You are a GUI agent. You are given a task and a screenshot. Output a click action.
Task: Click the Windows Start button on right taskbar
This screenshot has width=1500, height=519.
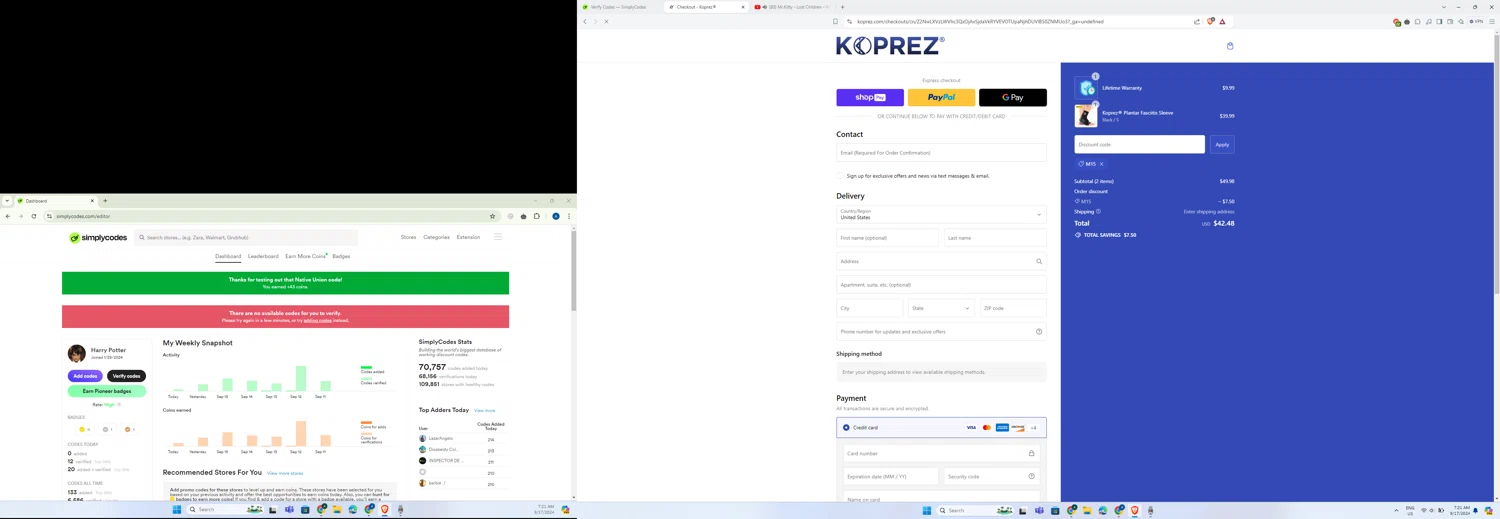pos(927,510)
